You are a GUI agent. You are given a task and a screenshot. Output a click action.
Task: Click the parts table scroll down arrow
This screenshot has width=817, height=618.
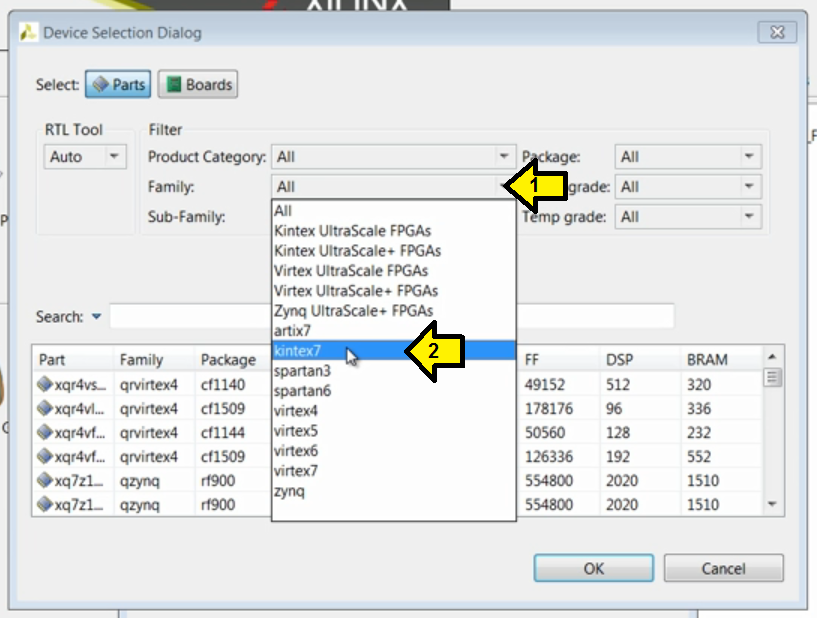(x=772, y=504)
